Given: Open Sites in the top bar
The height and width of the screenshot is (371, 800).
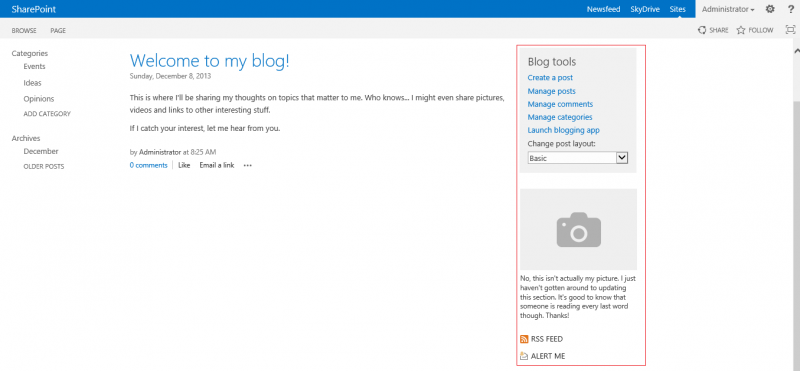Looking at the screenshot, I should click(678, 9).
